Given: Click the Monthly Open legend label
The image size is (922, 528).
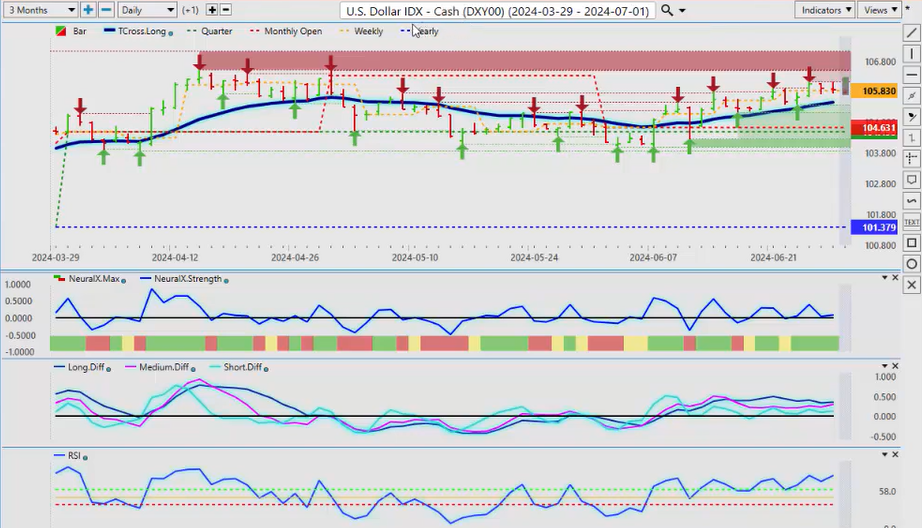Looking at the screenshot, I should pyautogui.click(x=293, y=31).
